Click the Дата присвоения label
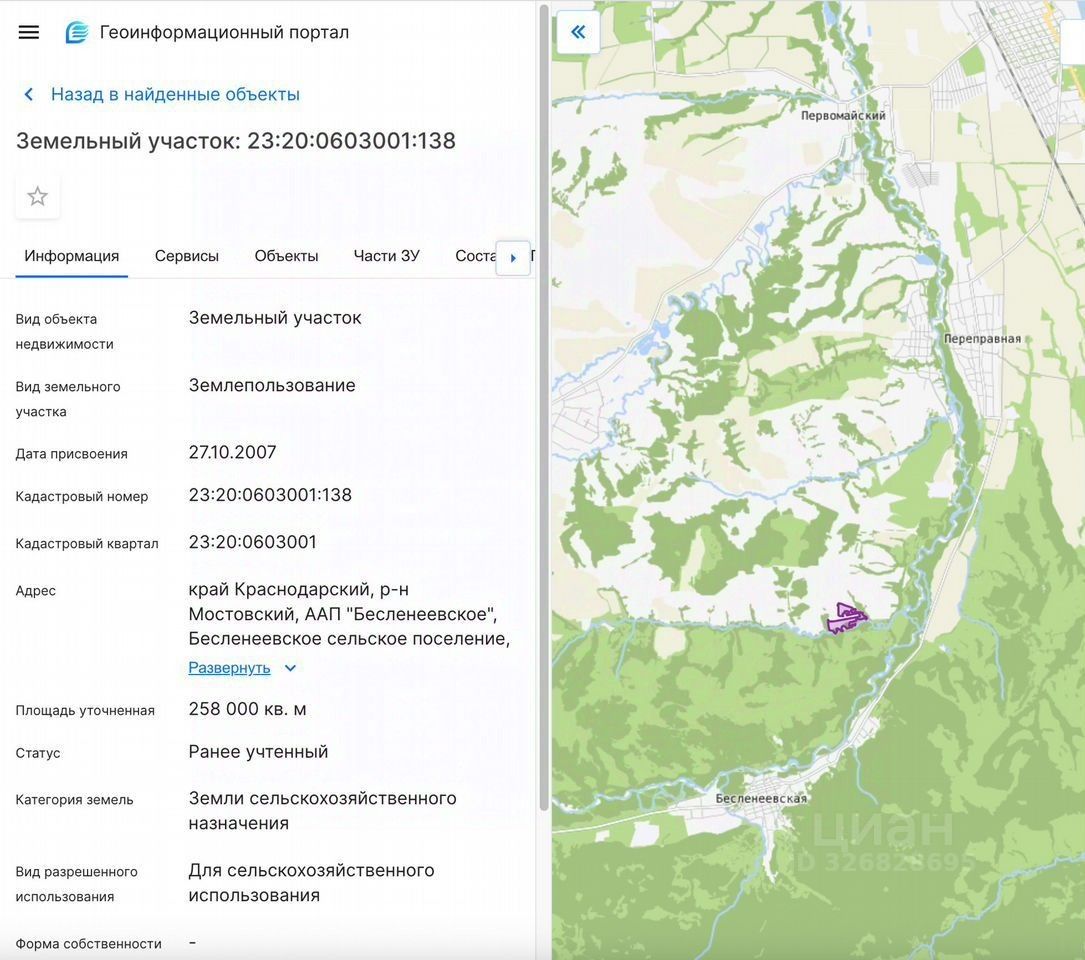1085x960 pixels. (71, 454)
